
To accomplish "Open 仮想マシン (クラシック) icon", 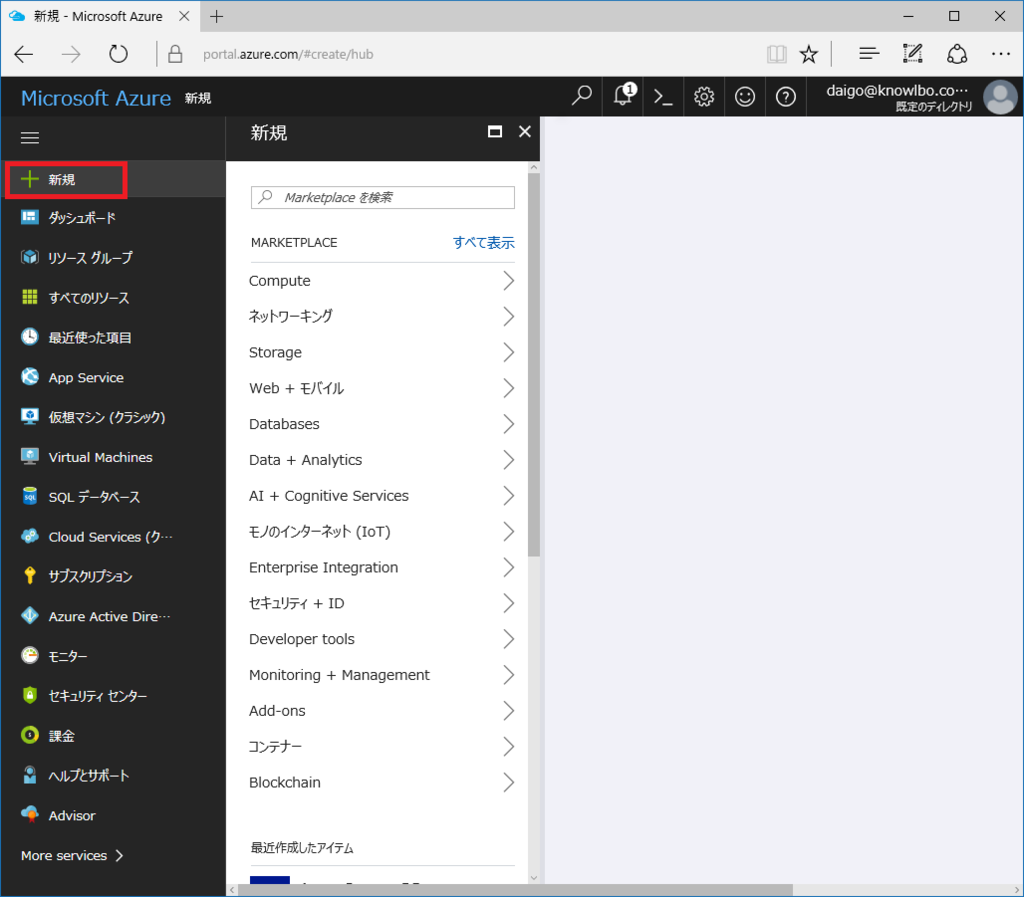I will [x=29, y=417].
